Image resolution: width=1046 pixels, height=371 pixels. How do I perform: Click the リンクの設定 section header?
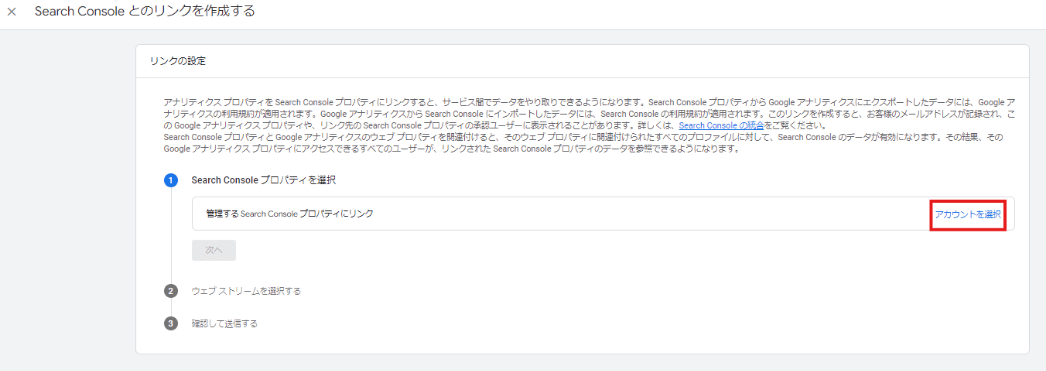(177, 61)
